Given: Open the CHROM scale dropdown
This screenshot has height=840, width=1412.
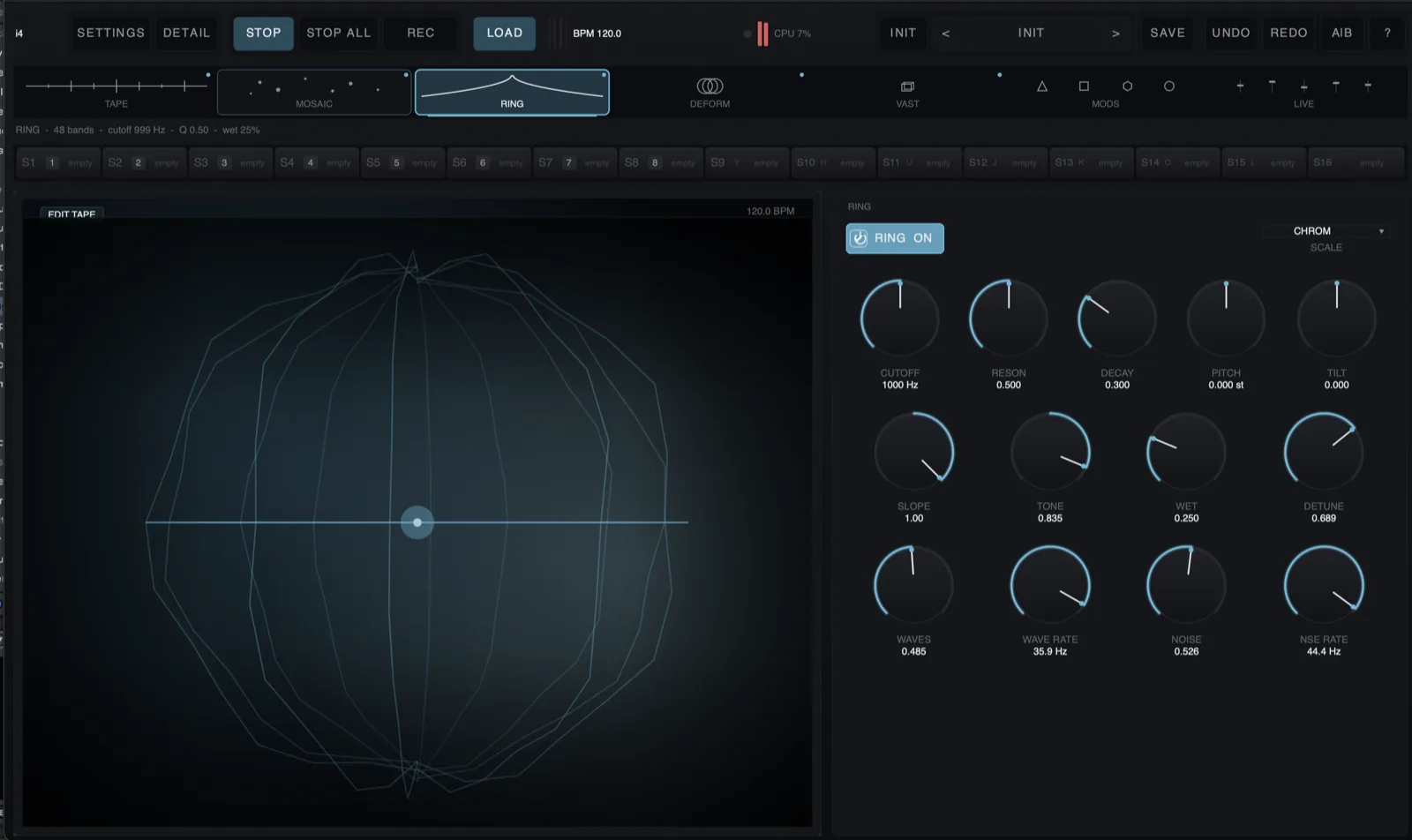Looking at the screenshot, I should pyautogui.click(x=1326, y=231).
